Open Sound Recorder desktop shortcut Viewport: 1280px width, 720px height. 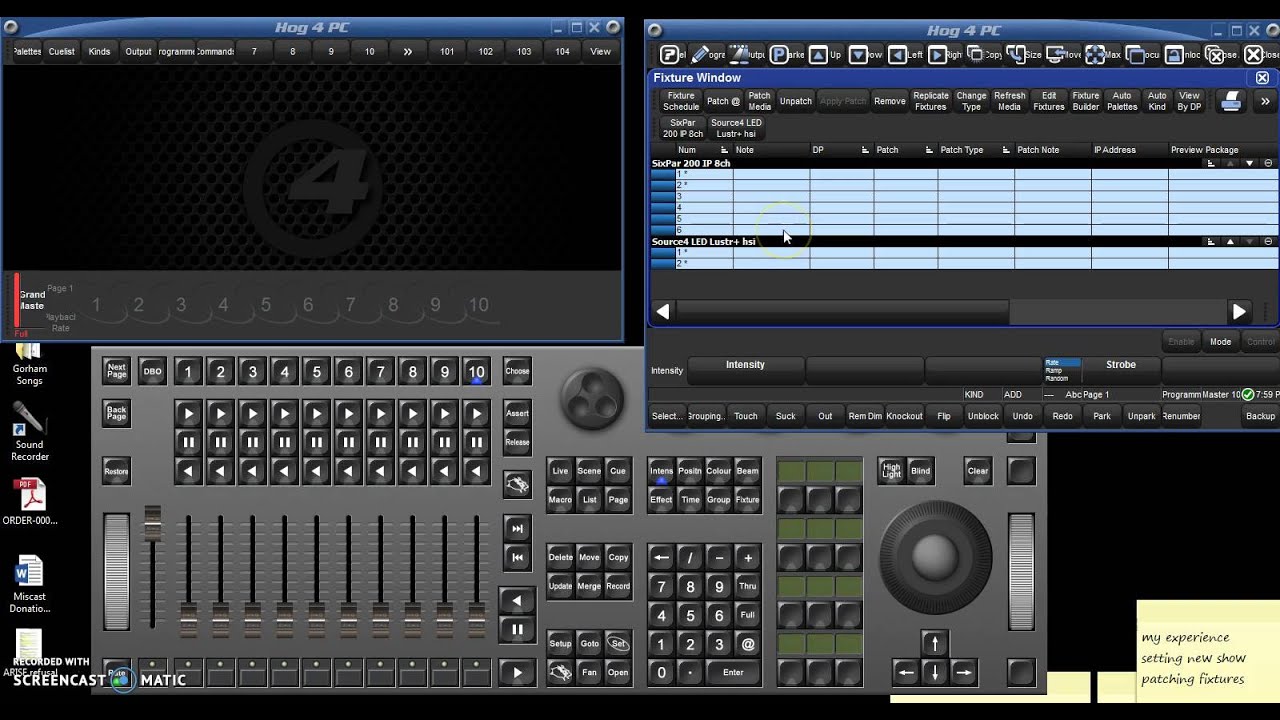(x=29, y=432)
